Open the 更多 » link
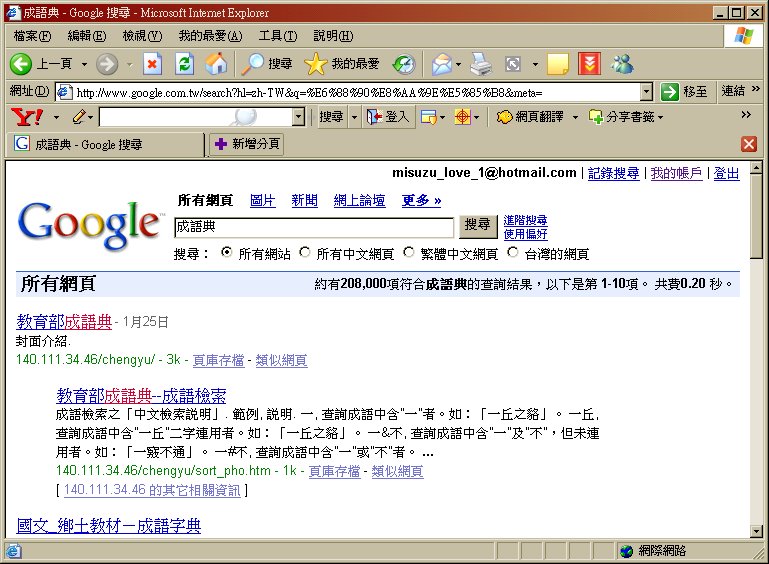769x564 pixels. 421,201
